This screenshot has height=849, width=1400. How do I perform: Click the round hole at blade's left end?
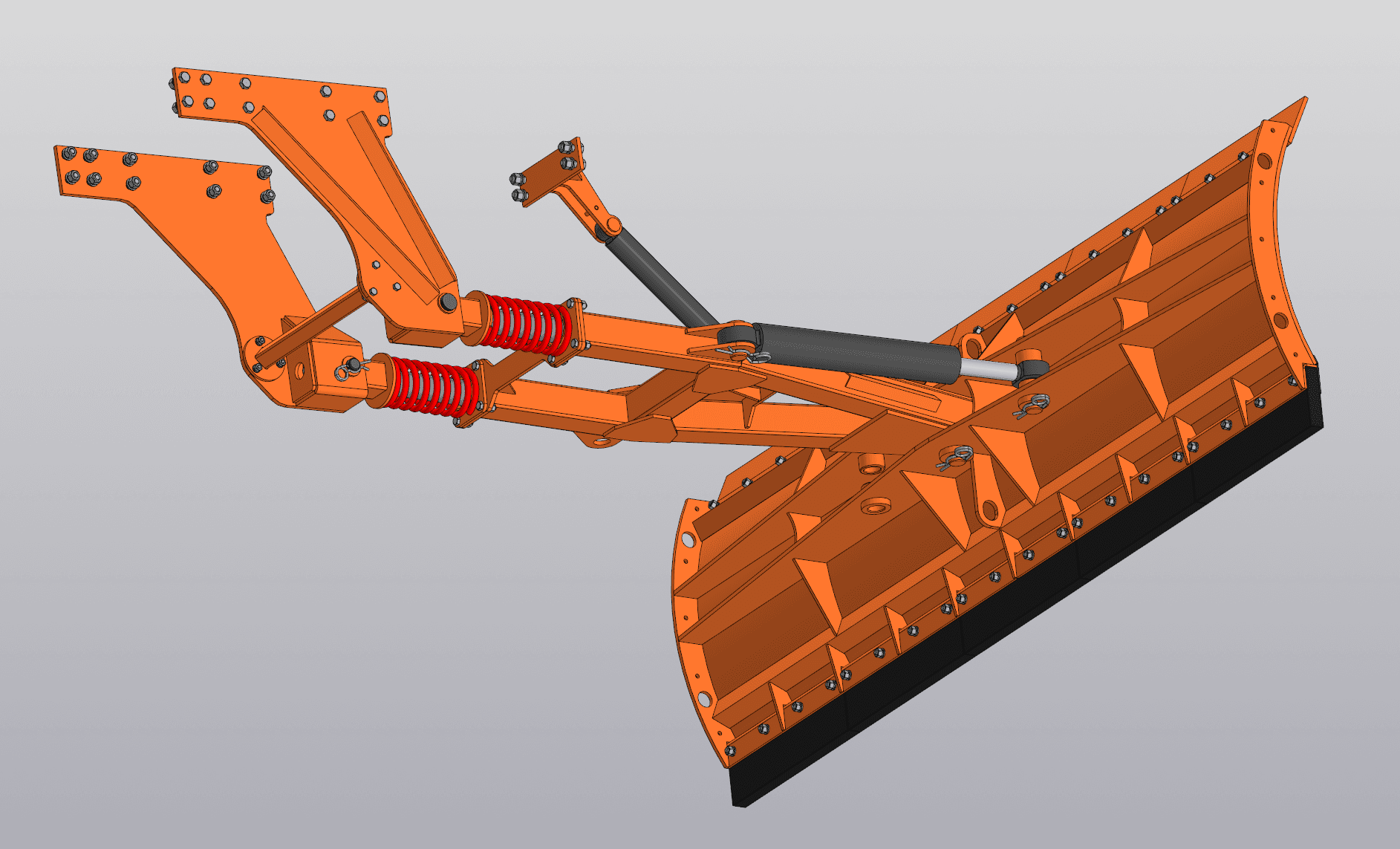(x=688, y=539)
